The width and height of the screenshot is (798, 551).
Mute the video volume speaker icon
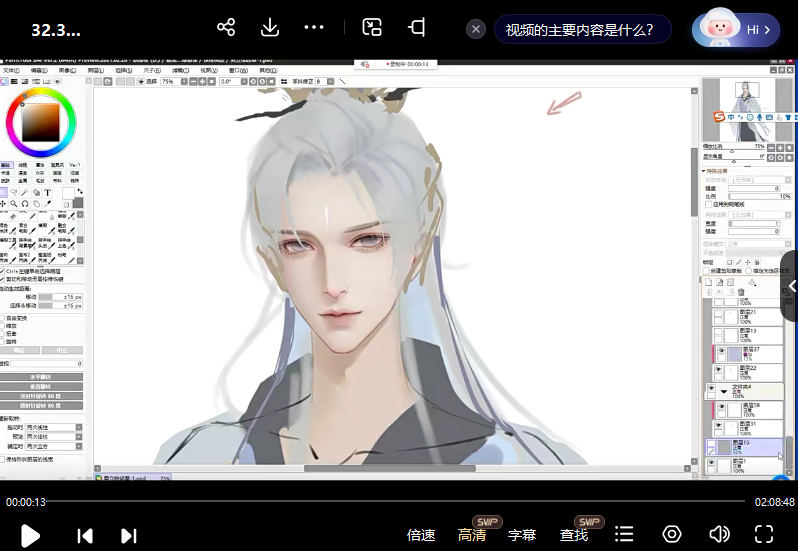(718, 535)
